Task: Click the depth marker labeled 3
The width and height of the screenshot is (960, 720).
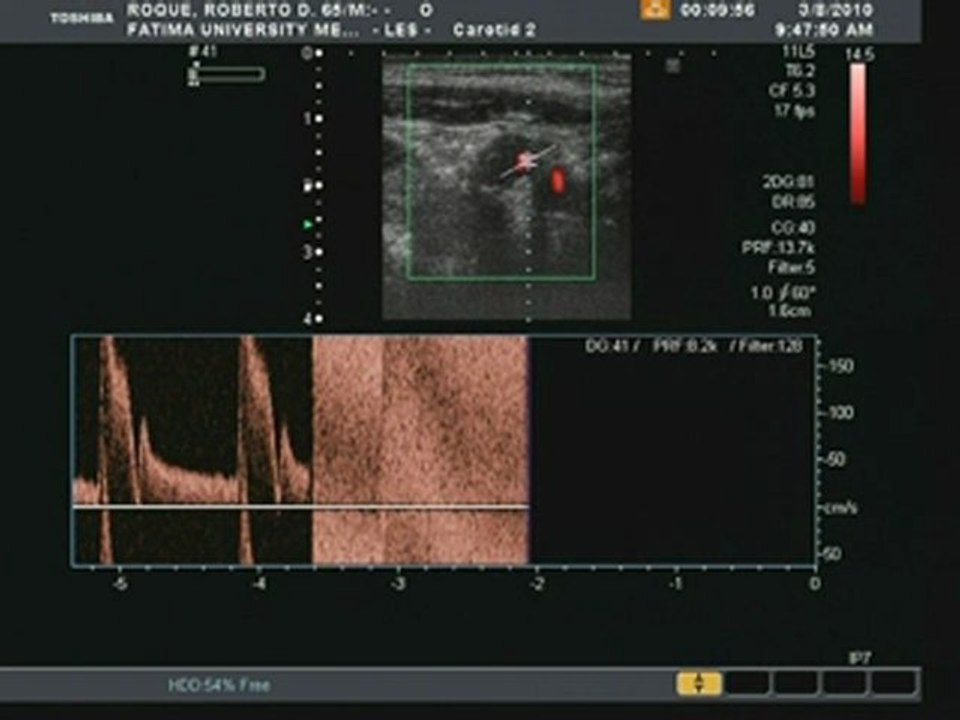Action: tap(307, 252)
